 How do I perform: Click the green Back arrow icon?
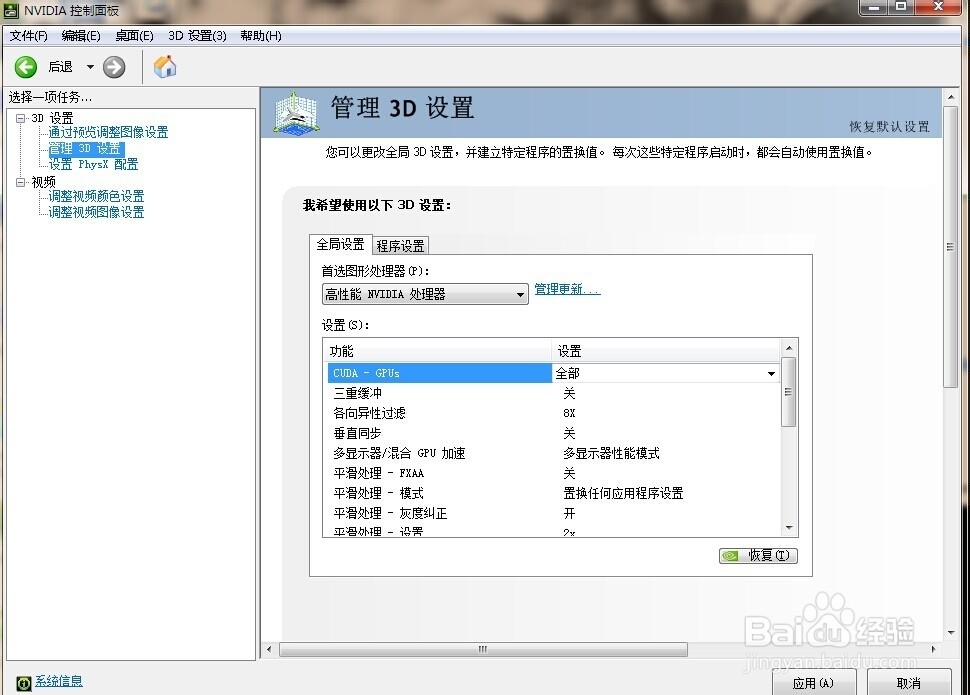26,67
